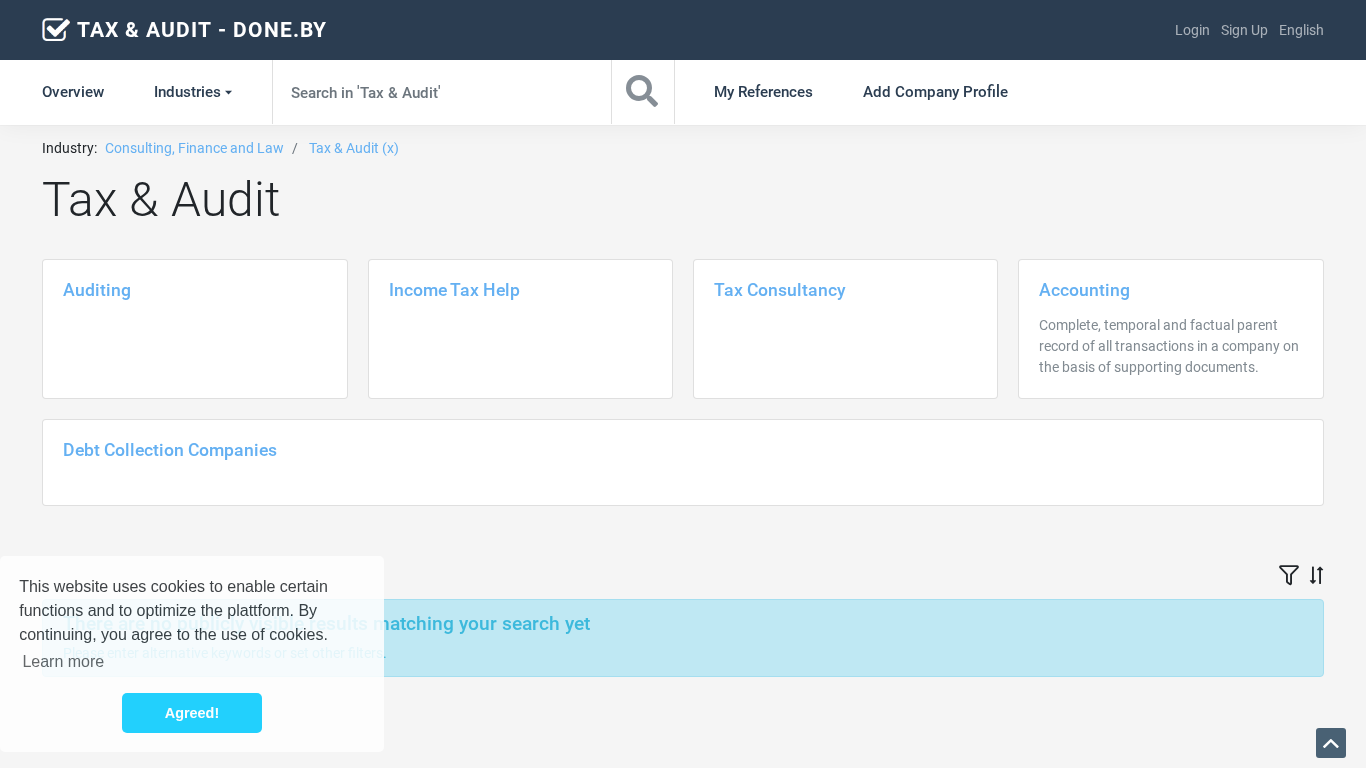
Task: Click the Login link
Action: tap(1192, 30)
